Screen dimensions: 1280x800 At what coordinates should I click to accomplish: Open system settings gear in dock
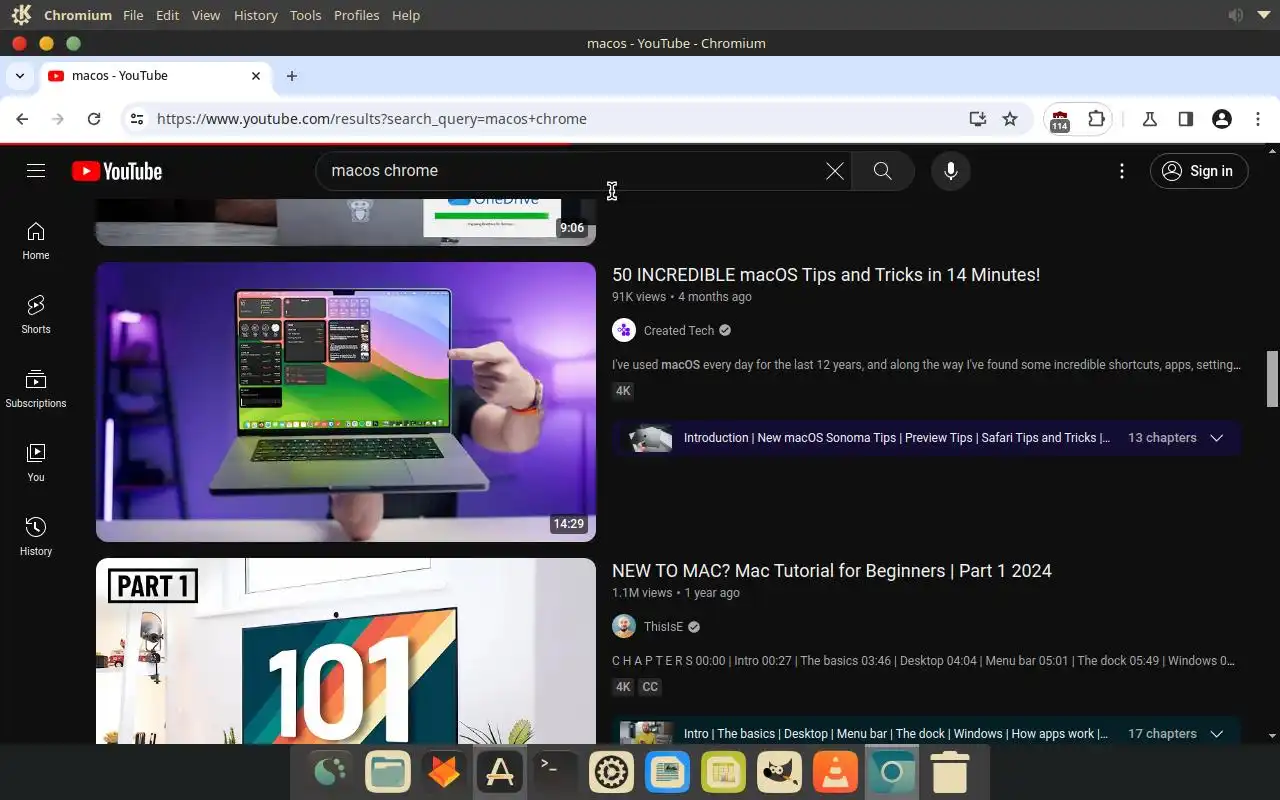(611, 772)
